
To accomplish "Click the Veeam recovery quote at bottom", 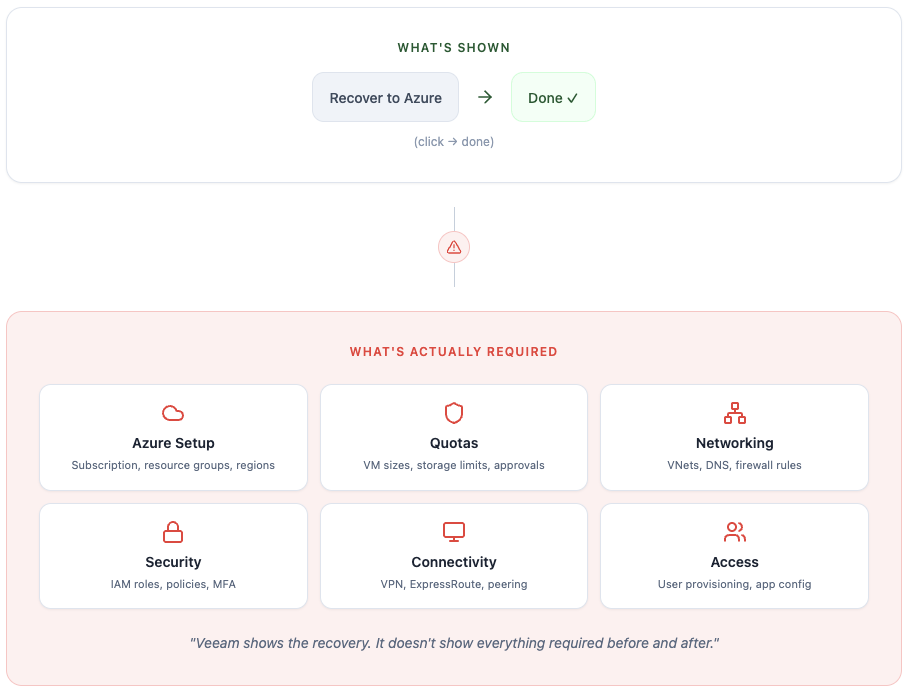I will (x=454, y=643).
